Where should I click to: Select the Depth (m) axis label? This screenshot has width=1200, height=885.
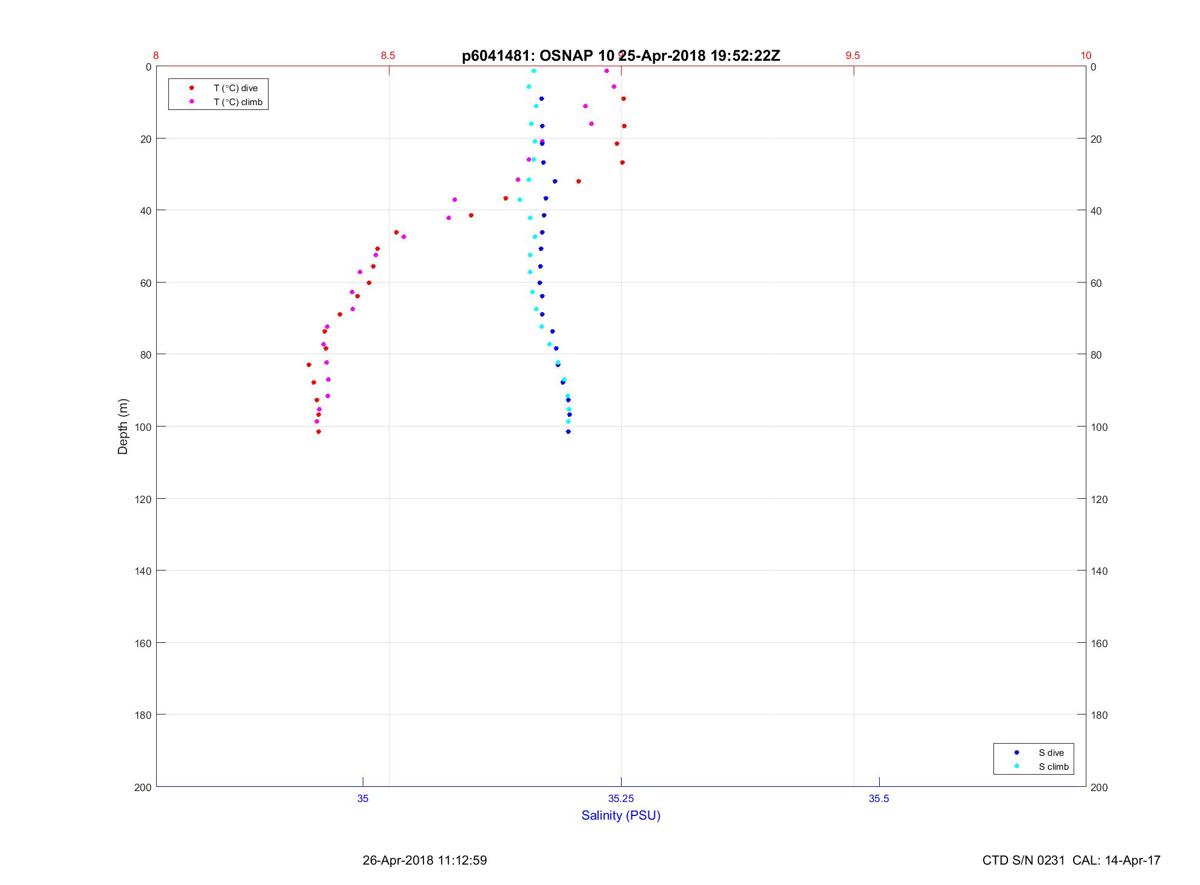pyautogui.click(x=123, y=427)
